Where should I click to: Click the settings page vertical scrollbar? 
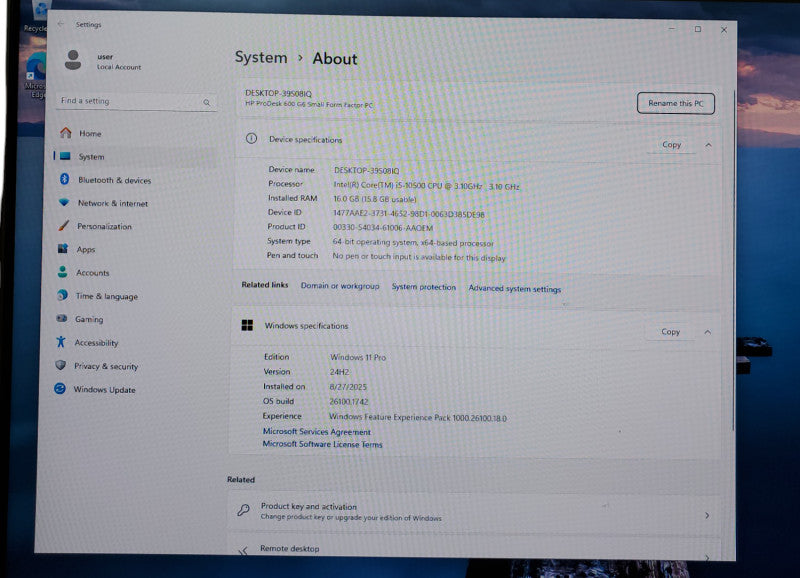(733, 260)
